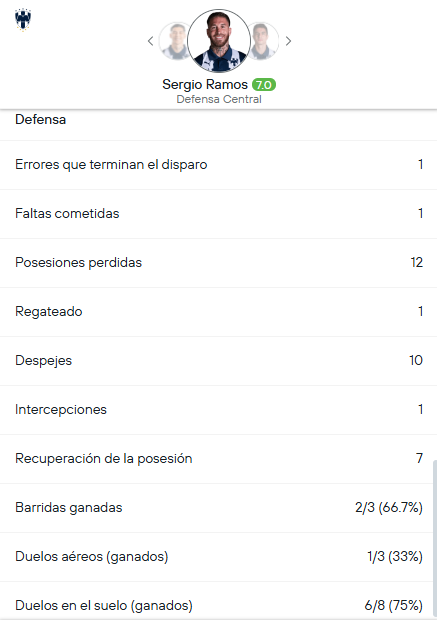Select the Despejes stat row
Screen dimensions: 437x620
218,361
